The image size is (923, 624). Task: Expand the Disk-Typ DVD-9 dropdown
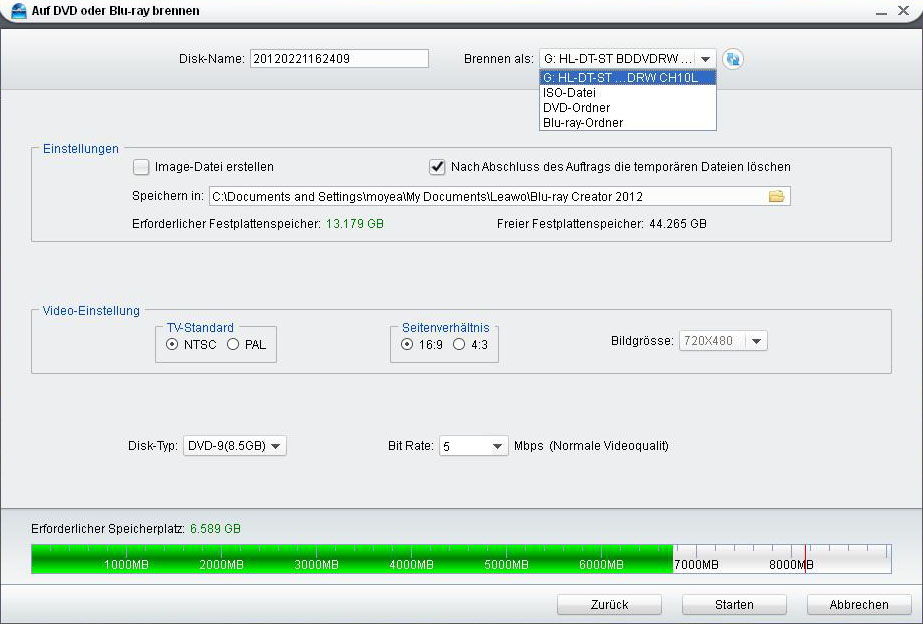pyautogui.click(x=275, y=446)
